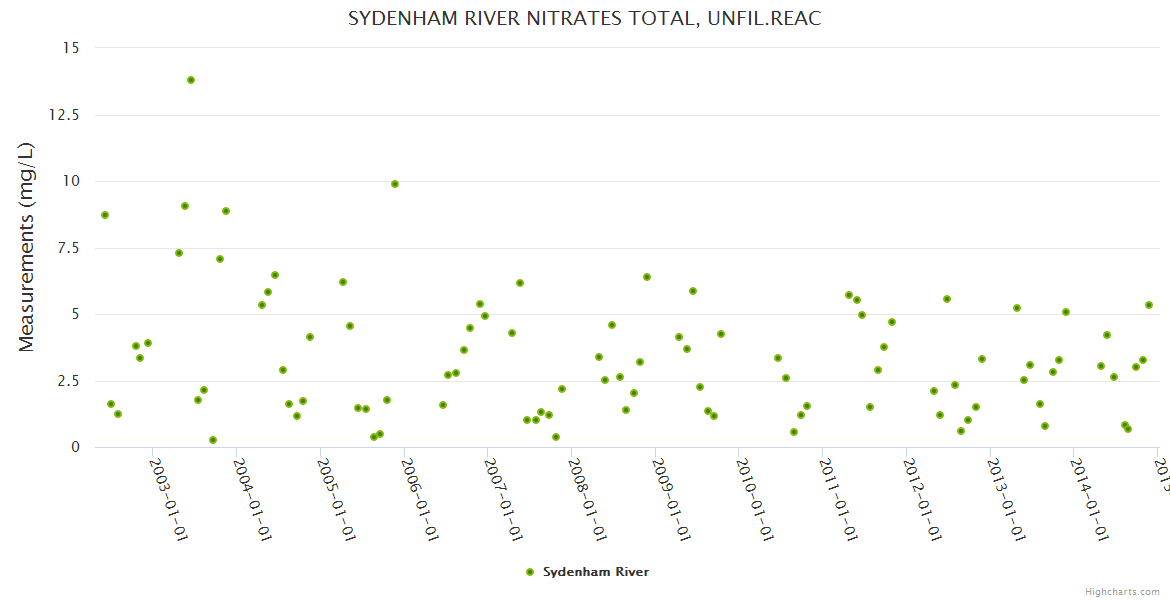Click the 15 label on the y-axis
Viewport: 1170px width, 600px height.
(72, 48)
